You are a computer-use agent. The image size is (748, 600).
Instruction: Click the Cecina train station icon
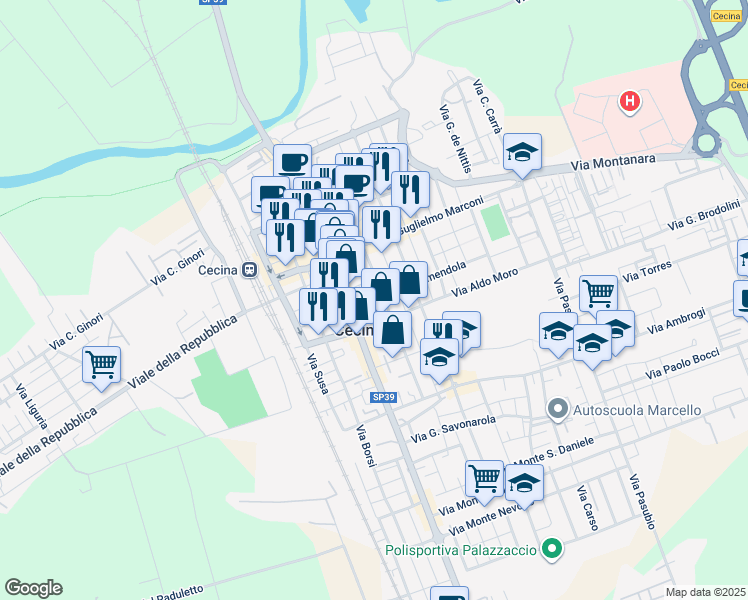pos(249,270)
